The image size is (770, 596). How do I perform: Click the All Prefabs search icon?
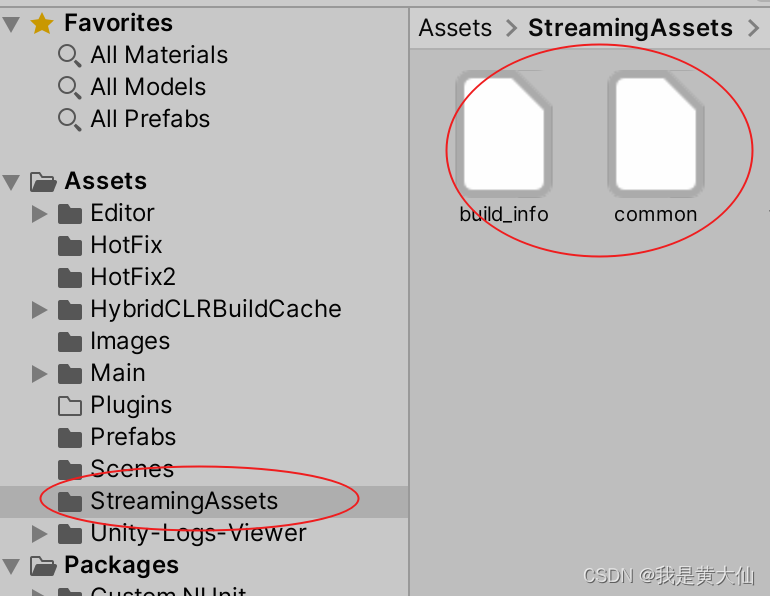69,120
